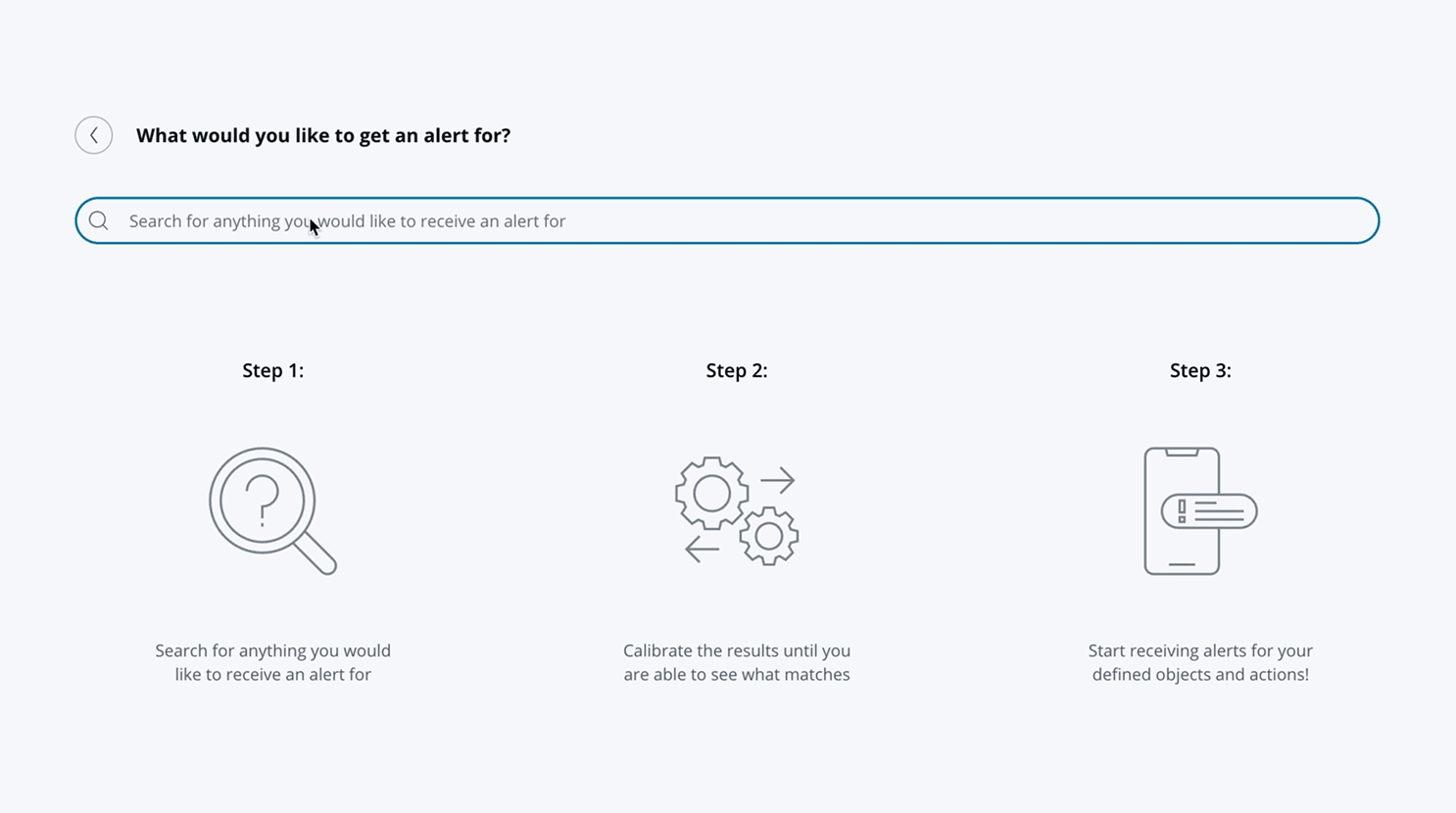Image resolution: width=1456 pixels, height=813 pixels.
Task: Click the Step 1 search description text
Action: (272, 662)
